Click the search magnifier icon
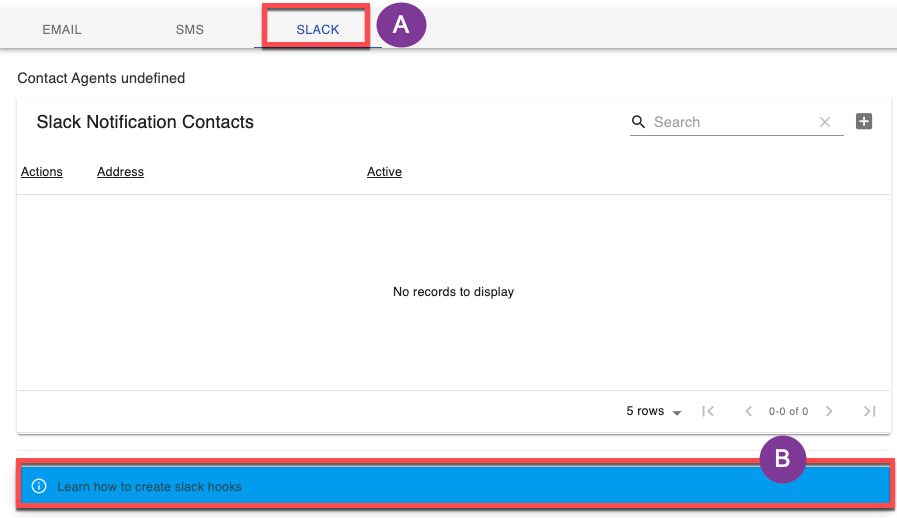Viewport: 897px width, 518px height. pyautogui.click(x=638, y=122)
